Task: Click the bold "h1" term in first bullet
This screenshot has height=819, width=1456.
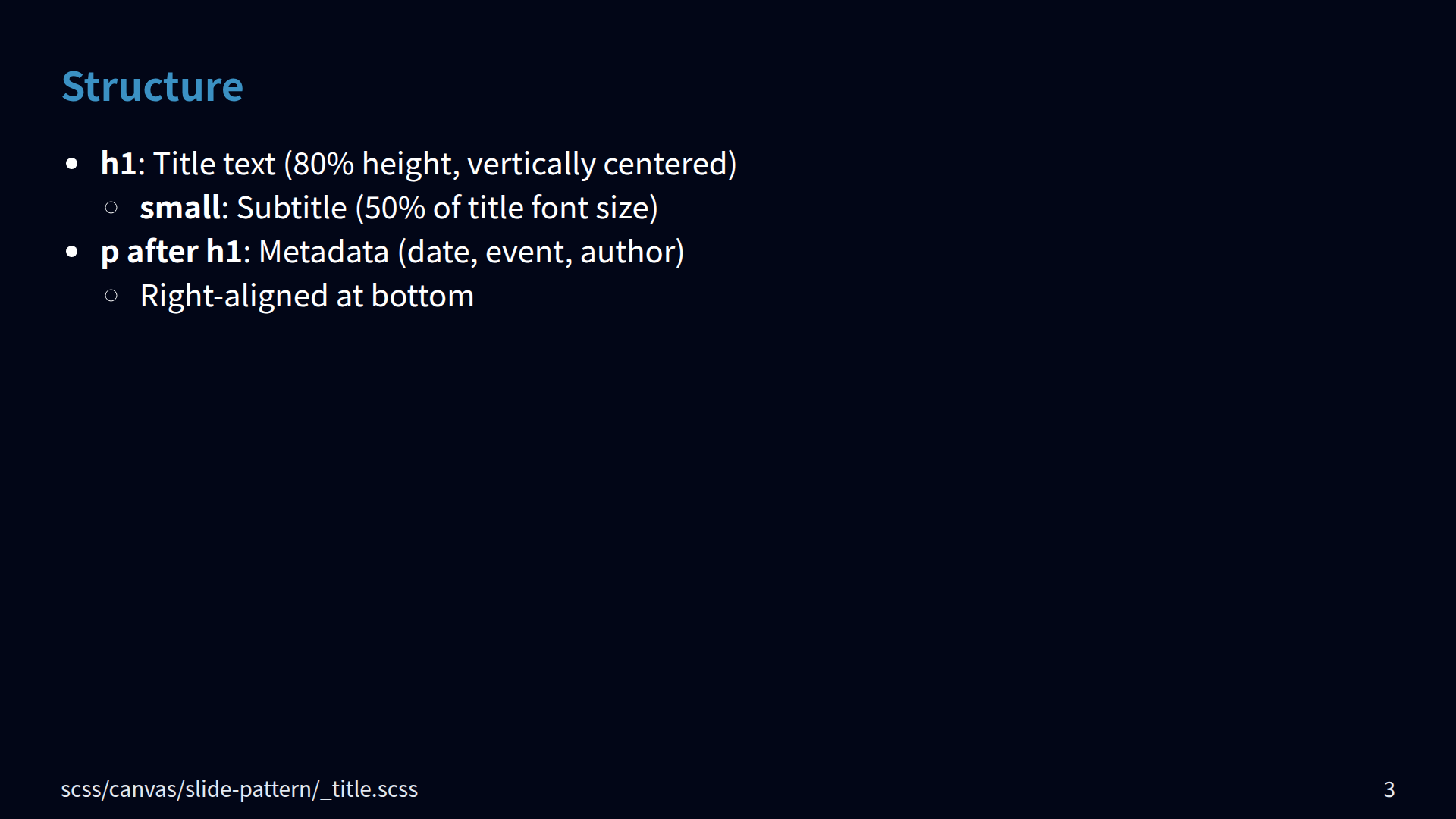Action: [x=118, y=164]
